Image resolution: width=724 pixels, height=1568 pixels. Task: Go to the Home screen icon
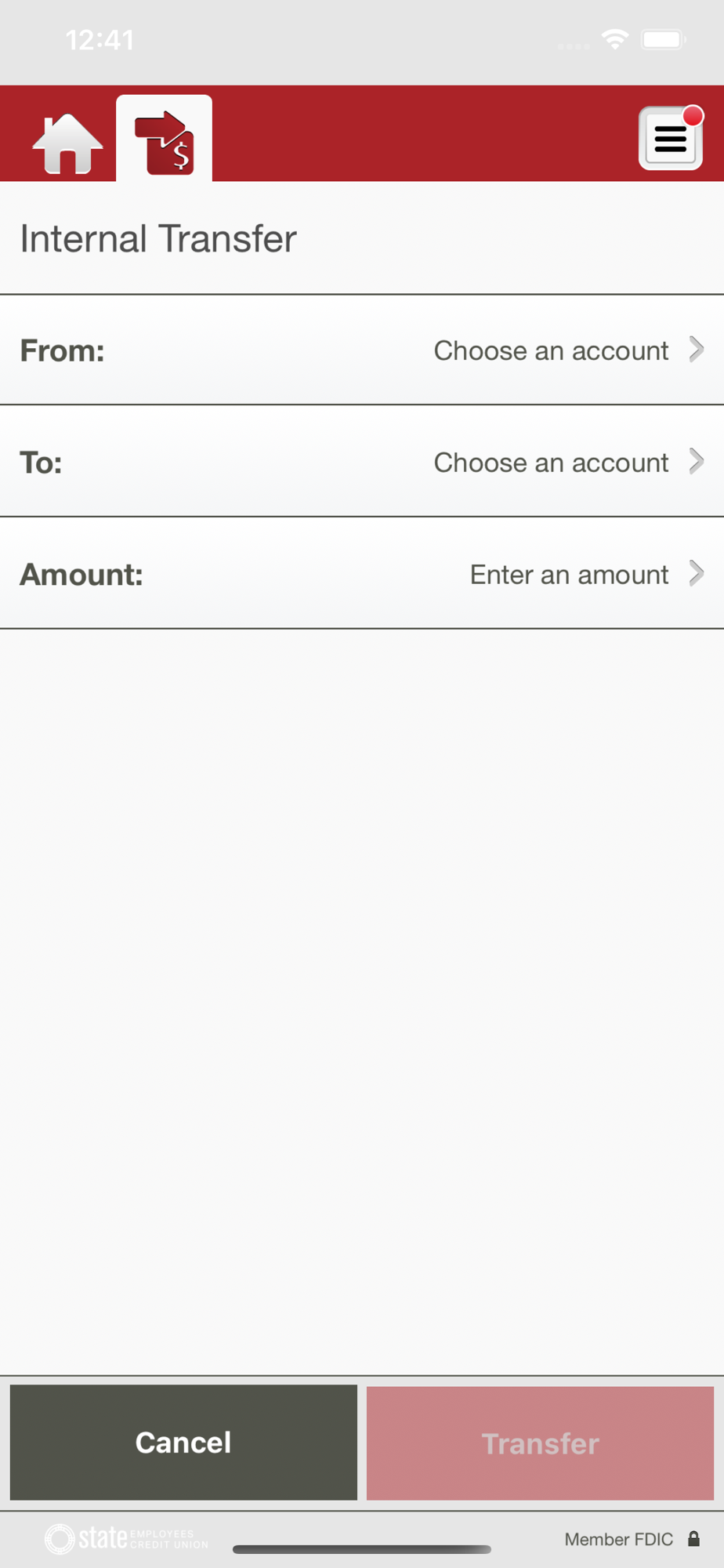pos(67,143)
